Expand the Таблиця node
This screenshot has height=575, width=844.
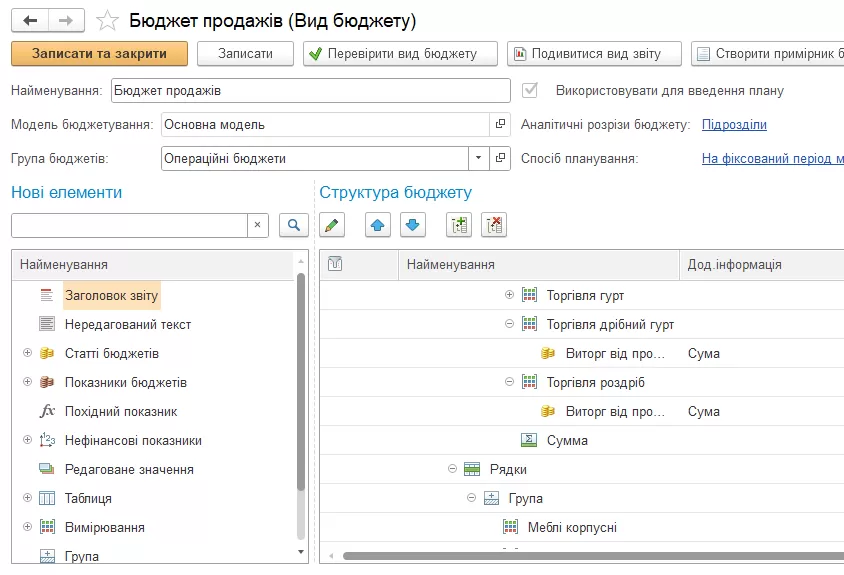pyautogui.click(x=27, y=498)
